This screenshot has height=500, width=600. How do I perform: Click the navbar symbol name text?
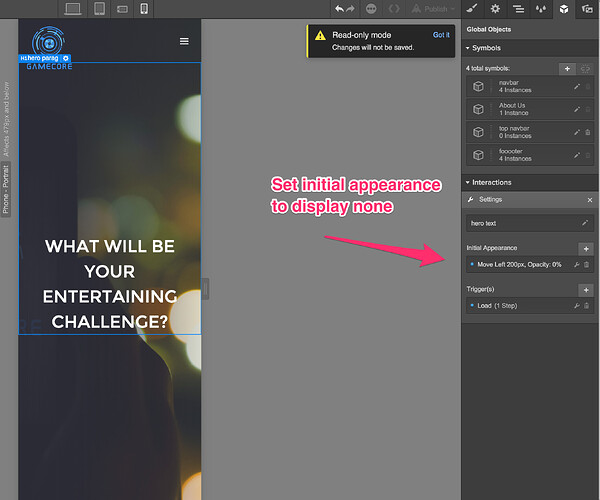tap(509, 83)
